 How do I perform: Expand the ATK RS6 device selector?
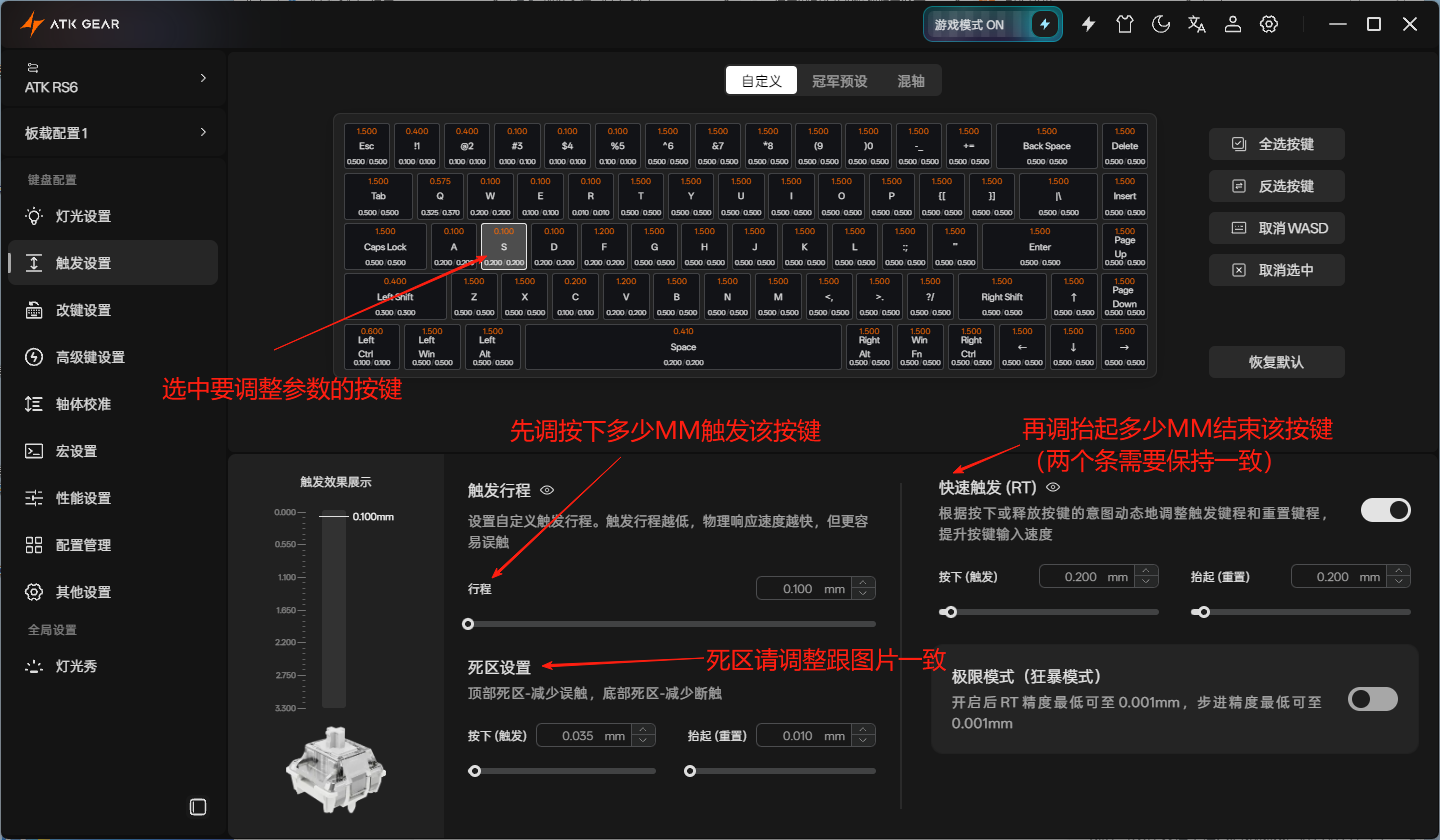pyautogui.click(x=203, y=78)
